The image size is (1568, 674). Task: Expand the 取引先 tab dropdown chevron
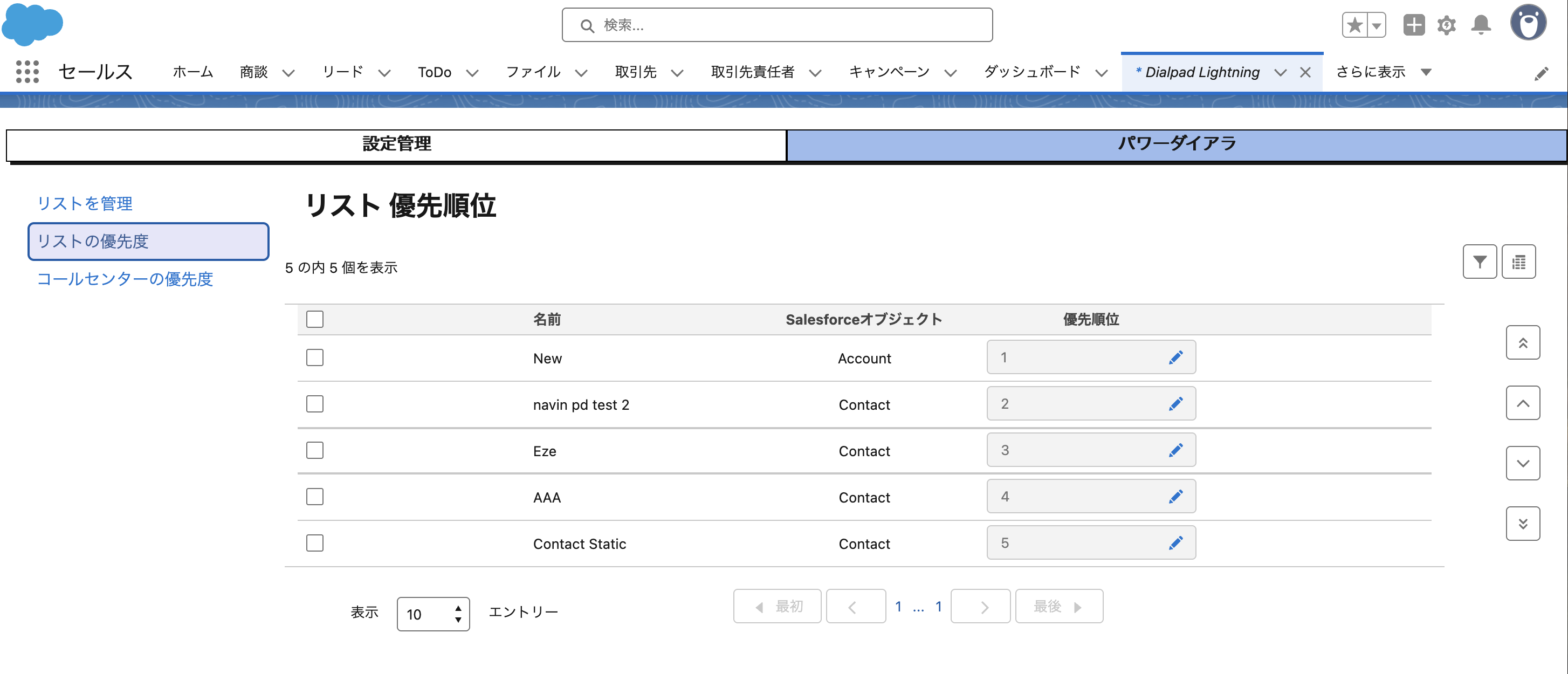click(677, 73)
